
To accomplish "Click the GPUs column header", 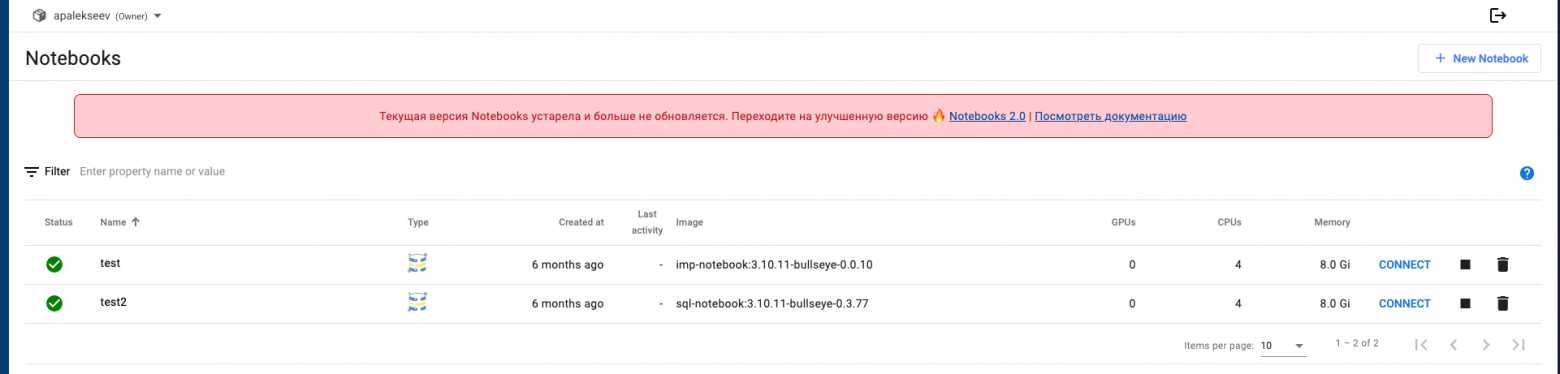I will click(1123, 222).
